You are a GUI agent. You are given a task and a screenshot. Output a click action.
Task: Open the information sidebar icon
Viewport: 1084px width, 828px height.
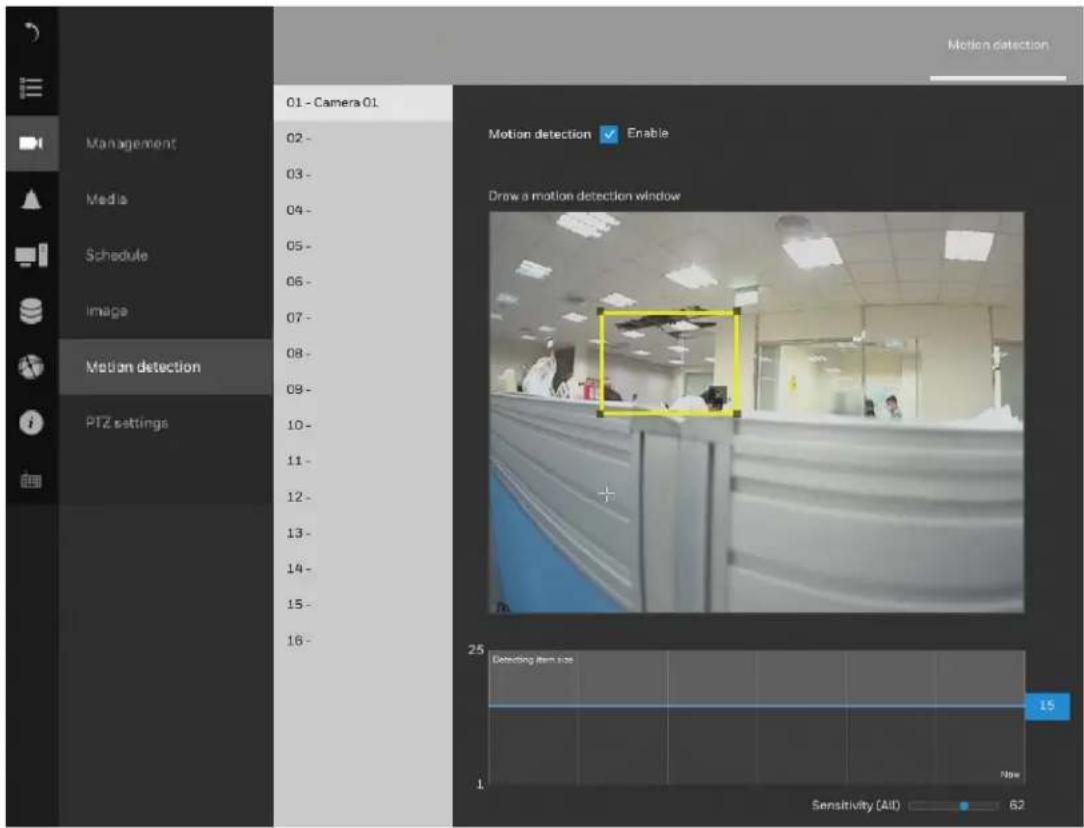tap(31, 422)
